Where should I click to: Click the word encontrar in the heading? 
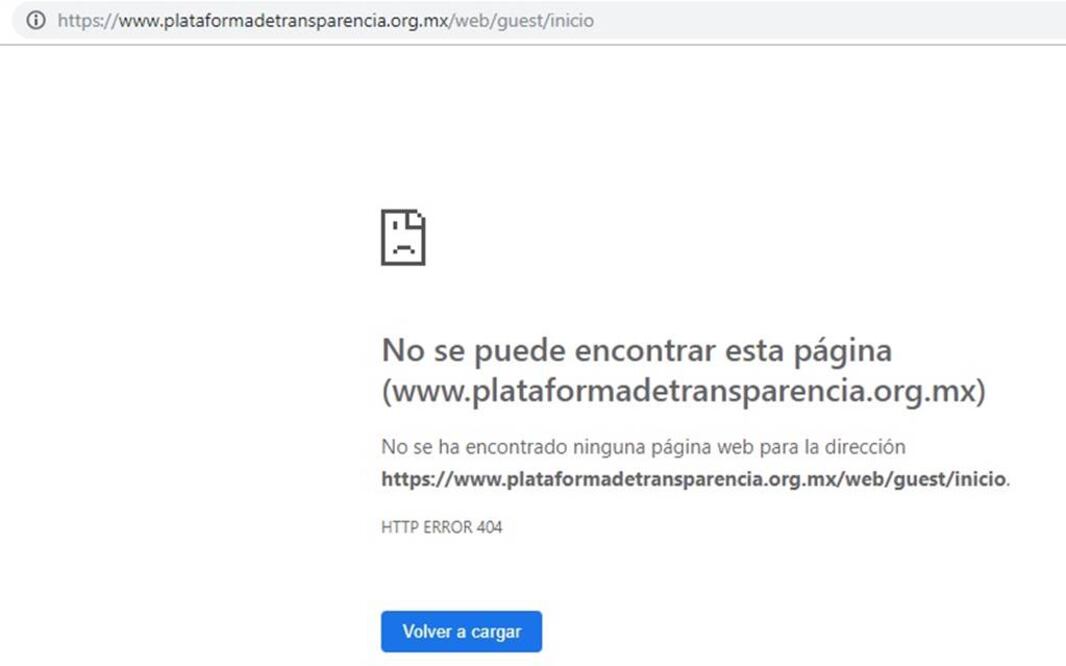[645, 351]
